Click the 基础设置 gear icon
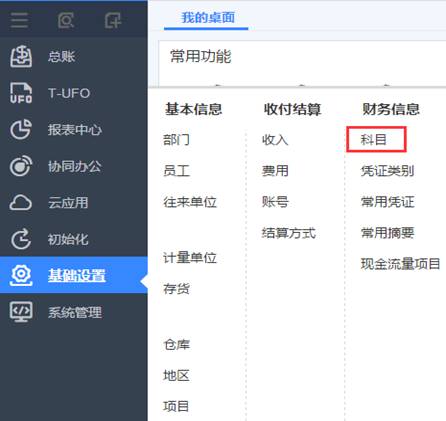The width and height of the screenshot is (446, 421). (x=21, y=275)
